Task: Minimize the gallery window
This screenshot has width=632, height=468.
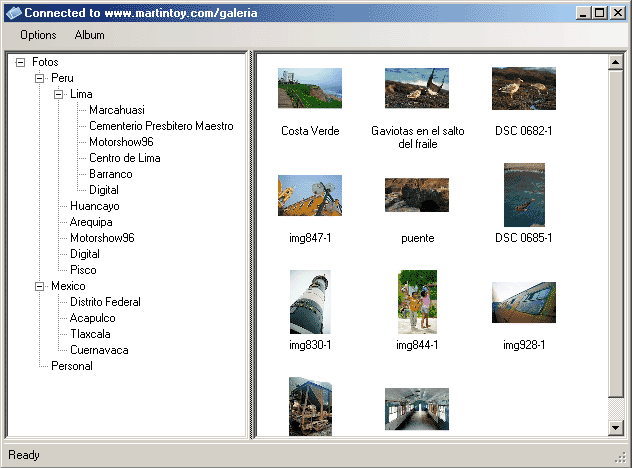Action: click(582, 13)
